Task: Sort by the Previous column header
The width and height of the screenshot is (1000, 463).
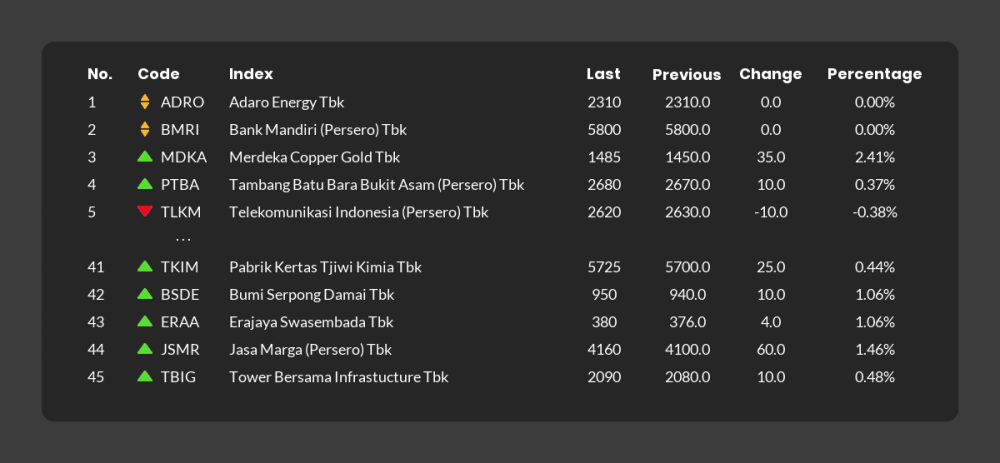Action: tap(686, 75)
